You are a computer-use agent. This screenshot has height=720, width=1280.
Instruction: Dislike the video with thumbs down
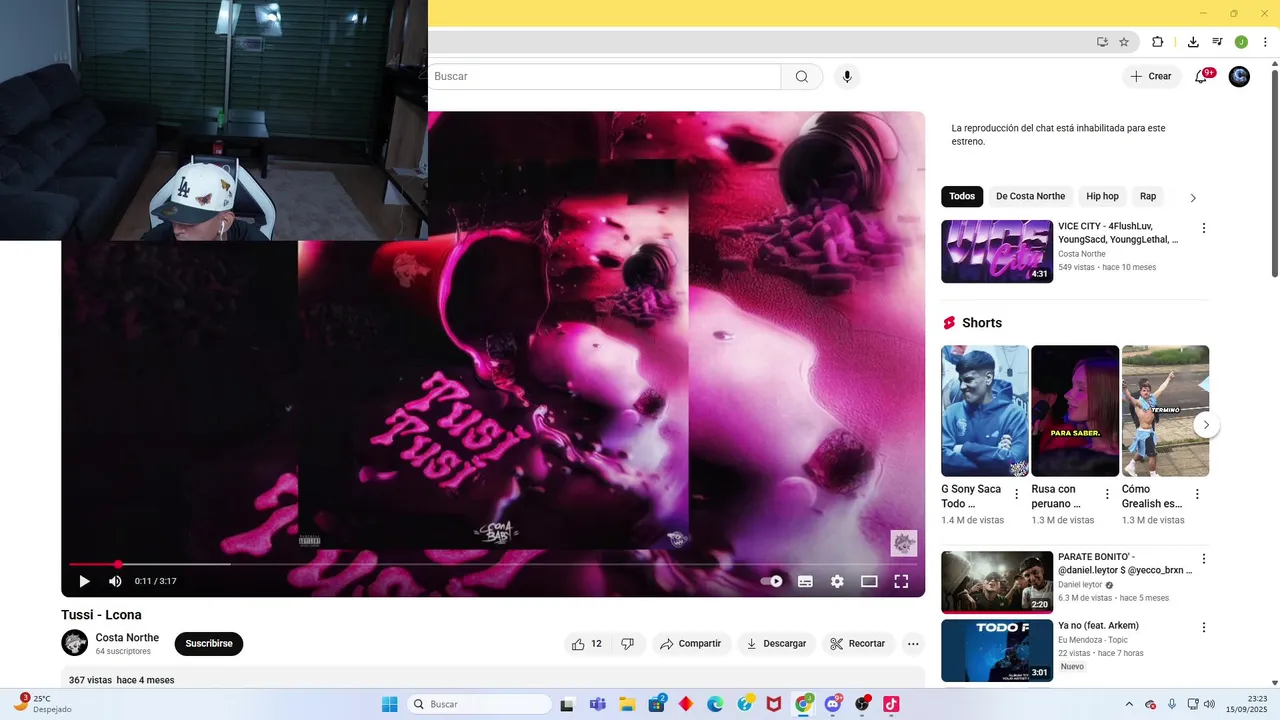[628, 644]
